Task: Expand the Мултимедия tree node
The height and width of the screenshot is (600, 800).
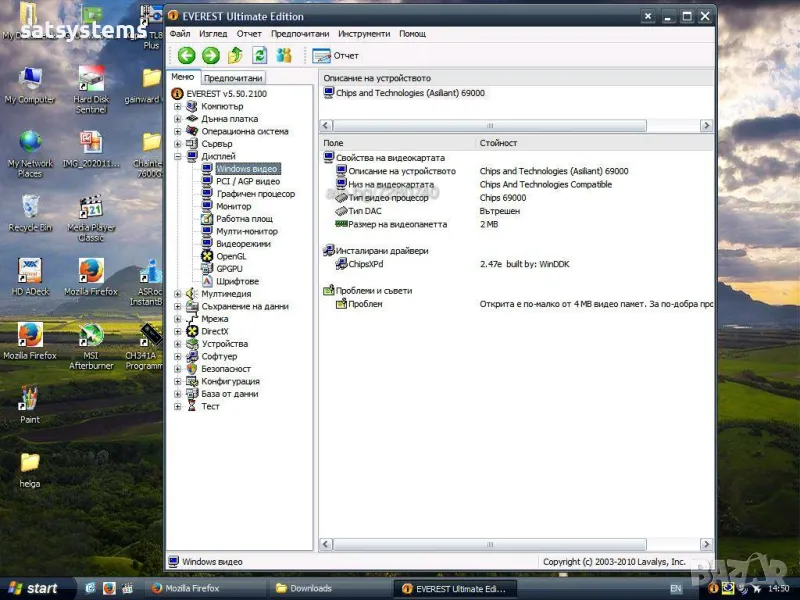Action: click(178, 294)
